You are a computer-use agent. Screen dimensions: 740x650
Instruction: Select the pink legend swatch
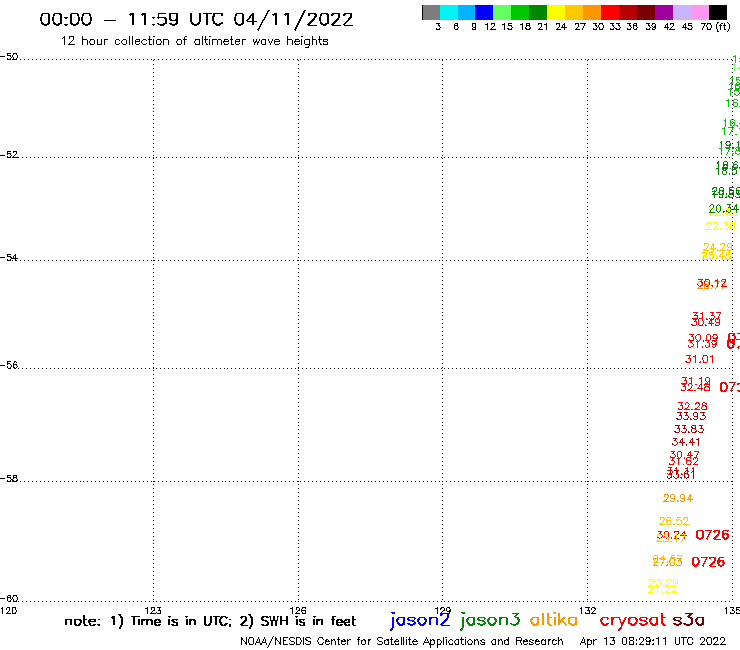click(699, 12)
